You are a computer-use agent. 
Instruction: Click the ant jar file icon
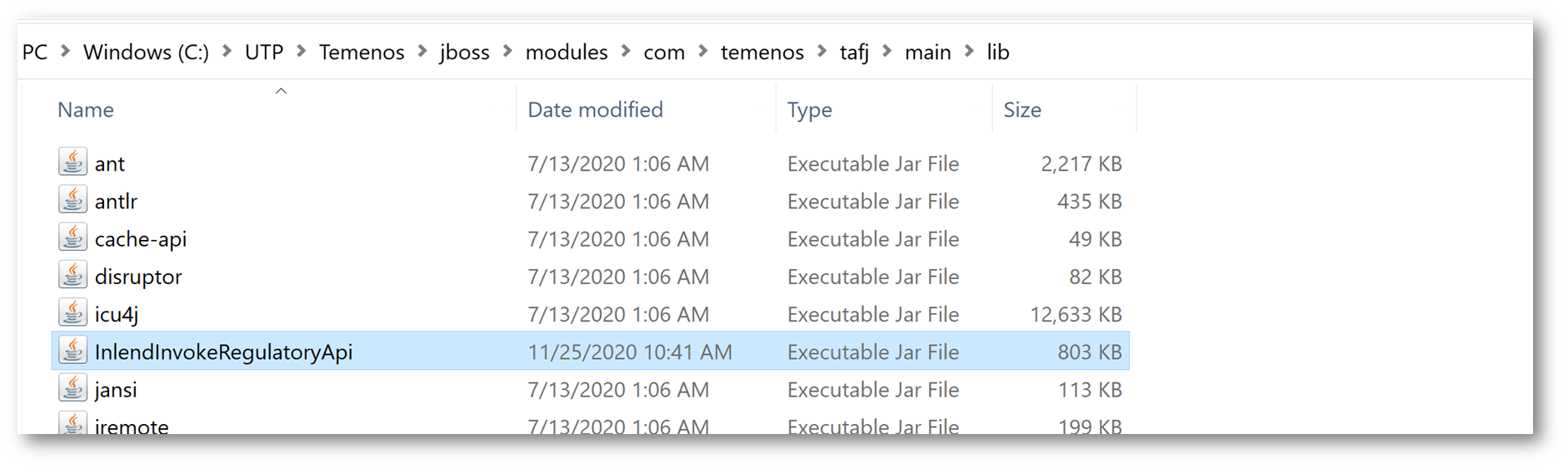click(x=72, y=162)
